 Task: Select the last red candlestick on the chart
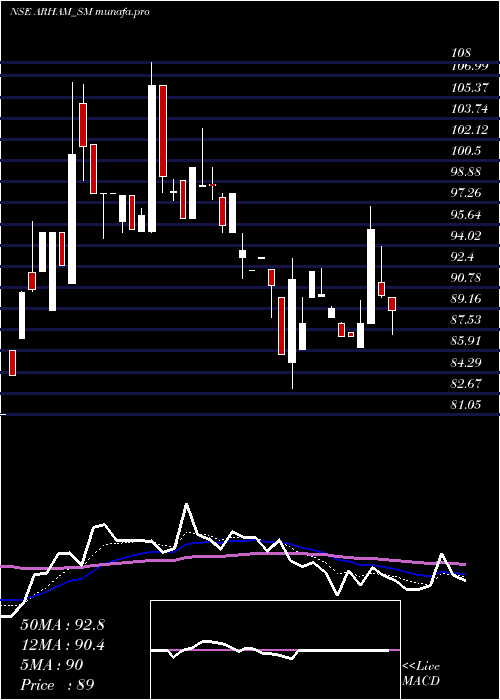coord(392,304)
